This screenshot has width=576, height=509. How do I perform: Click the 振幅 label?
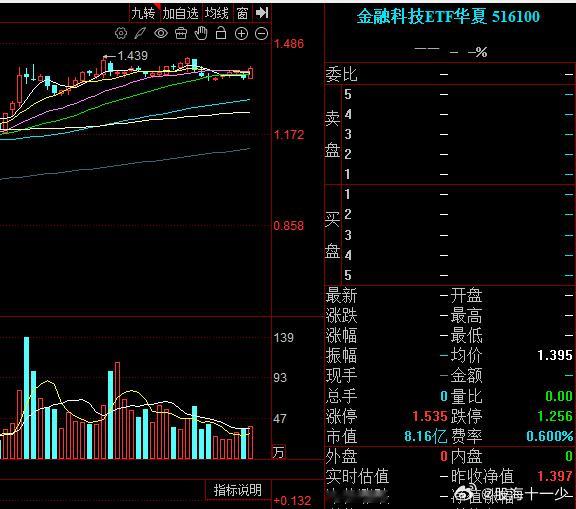[x=341, y=355]
